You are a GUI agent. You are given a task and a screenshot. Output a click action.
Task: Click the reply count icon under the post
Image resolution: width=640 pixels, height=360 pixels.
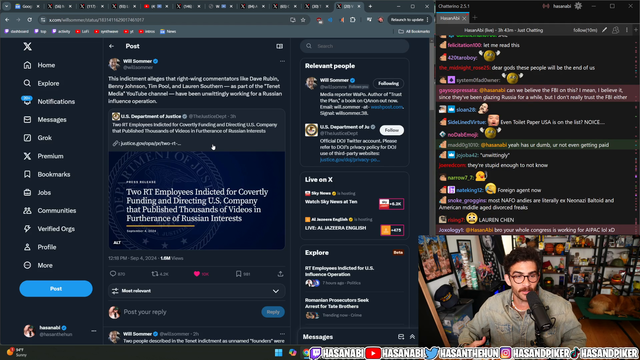[x=113, y=274]
